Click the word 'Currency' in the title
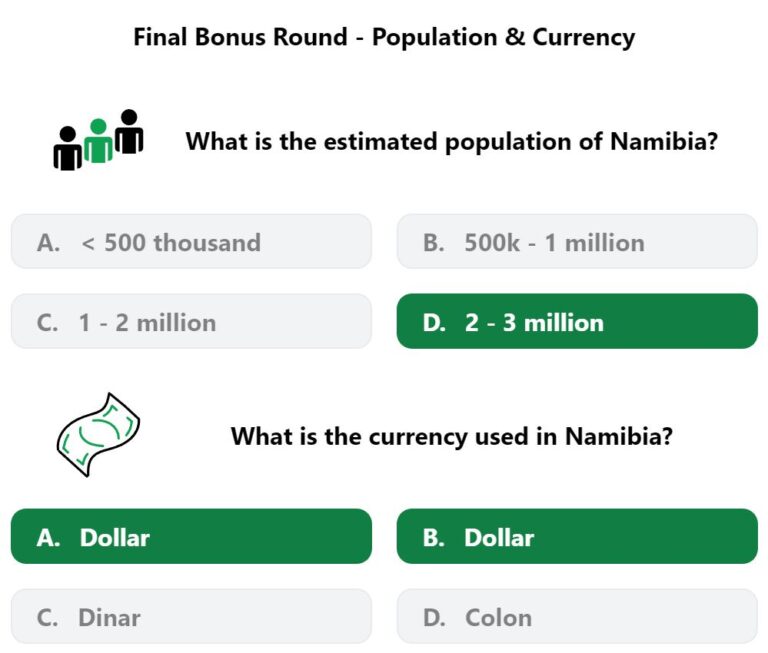The width and height of the screenshot is (768, 653). click(x=584, y=38)
